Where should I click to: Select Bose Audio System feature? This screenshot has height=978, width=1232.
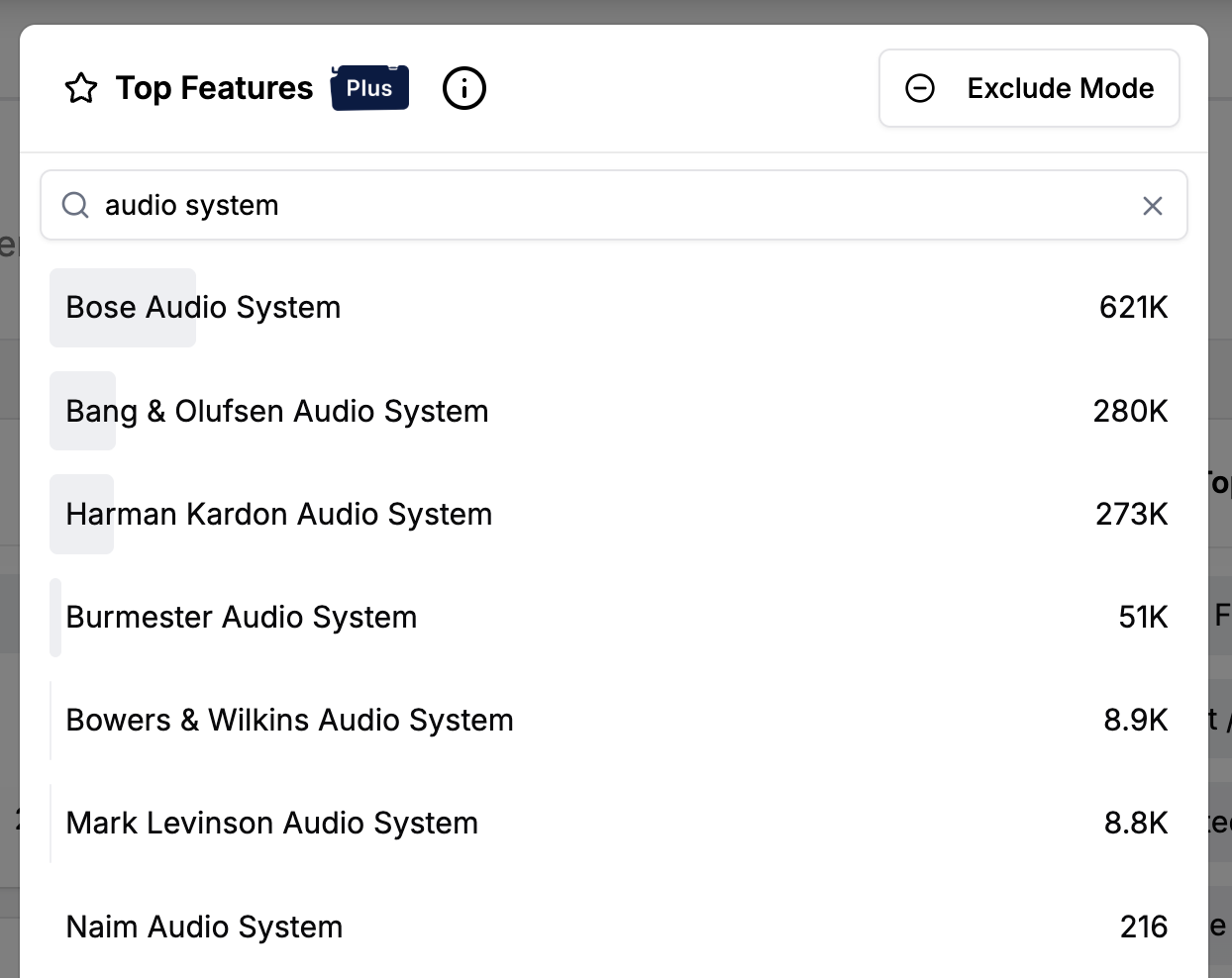pos(614,308)
